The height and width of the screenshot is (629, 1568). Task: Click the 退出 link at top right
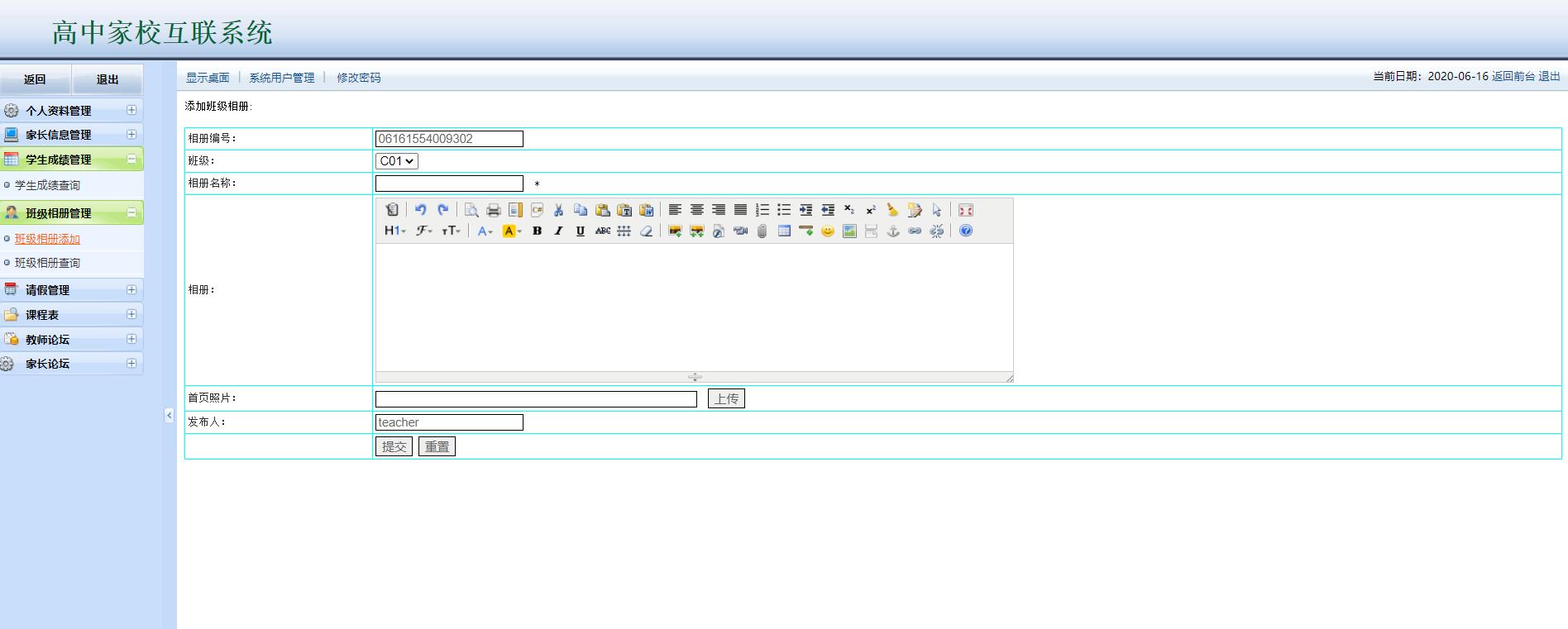(1549, 76)
